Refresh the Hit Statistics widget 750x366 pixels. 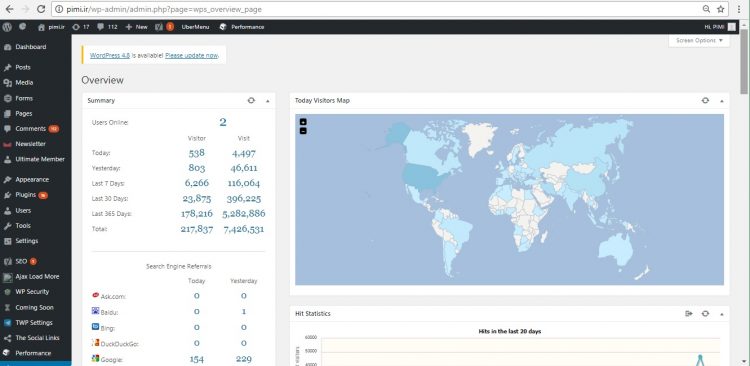[x=705, y=313]
